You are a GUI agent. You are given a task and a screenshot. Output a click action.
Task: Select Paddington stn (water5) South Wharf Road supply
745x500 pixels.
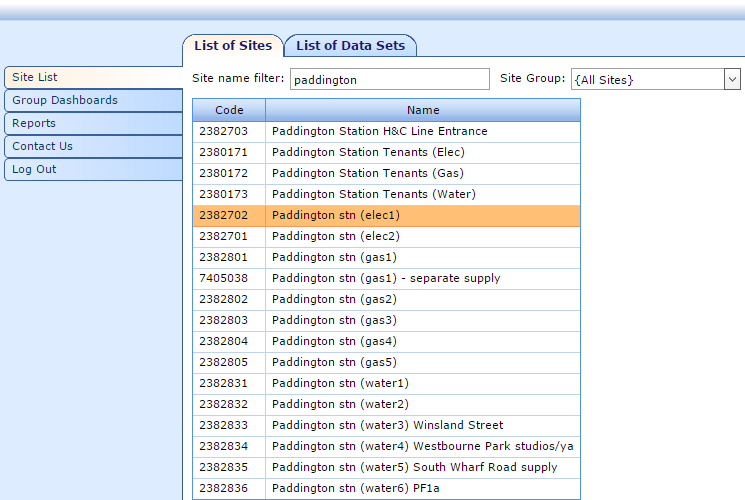pos(386,467)
